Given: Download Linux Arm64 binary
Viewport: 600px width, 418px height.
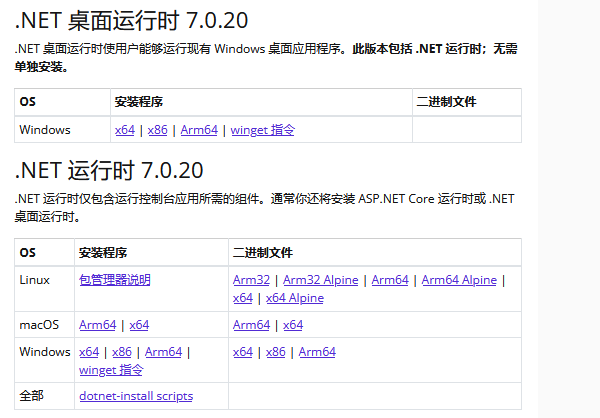Looking at the screenshot, I should click(390, 280).
